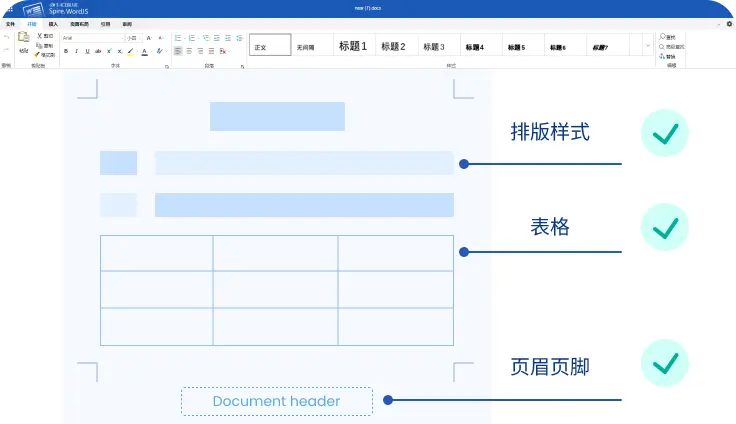
Task: Insert a bulleted list
Action: (x=178, y=38)
